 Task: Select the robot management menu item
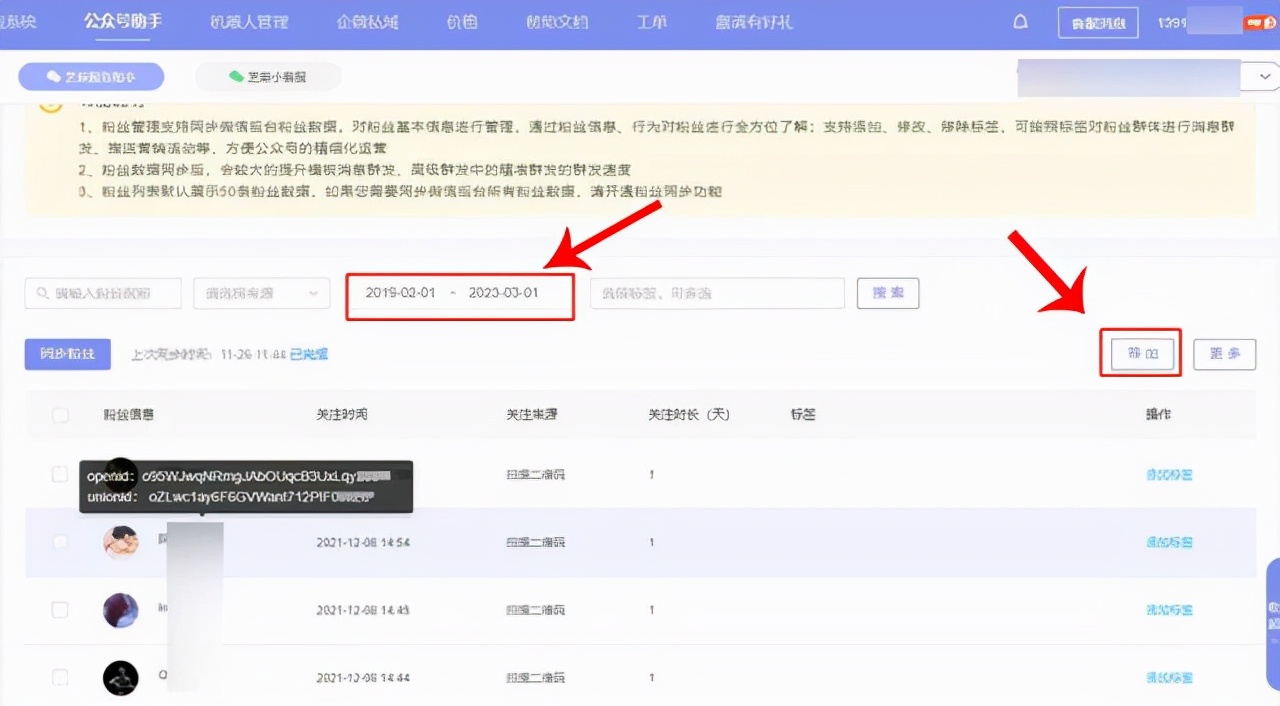(250, 21)
